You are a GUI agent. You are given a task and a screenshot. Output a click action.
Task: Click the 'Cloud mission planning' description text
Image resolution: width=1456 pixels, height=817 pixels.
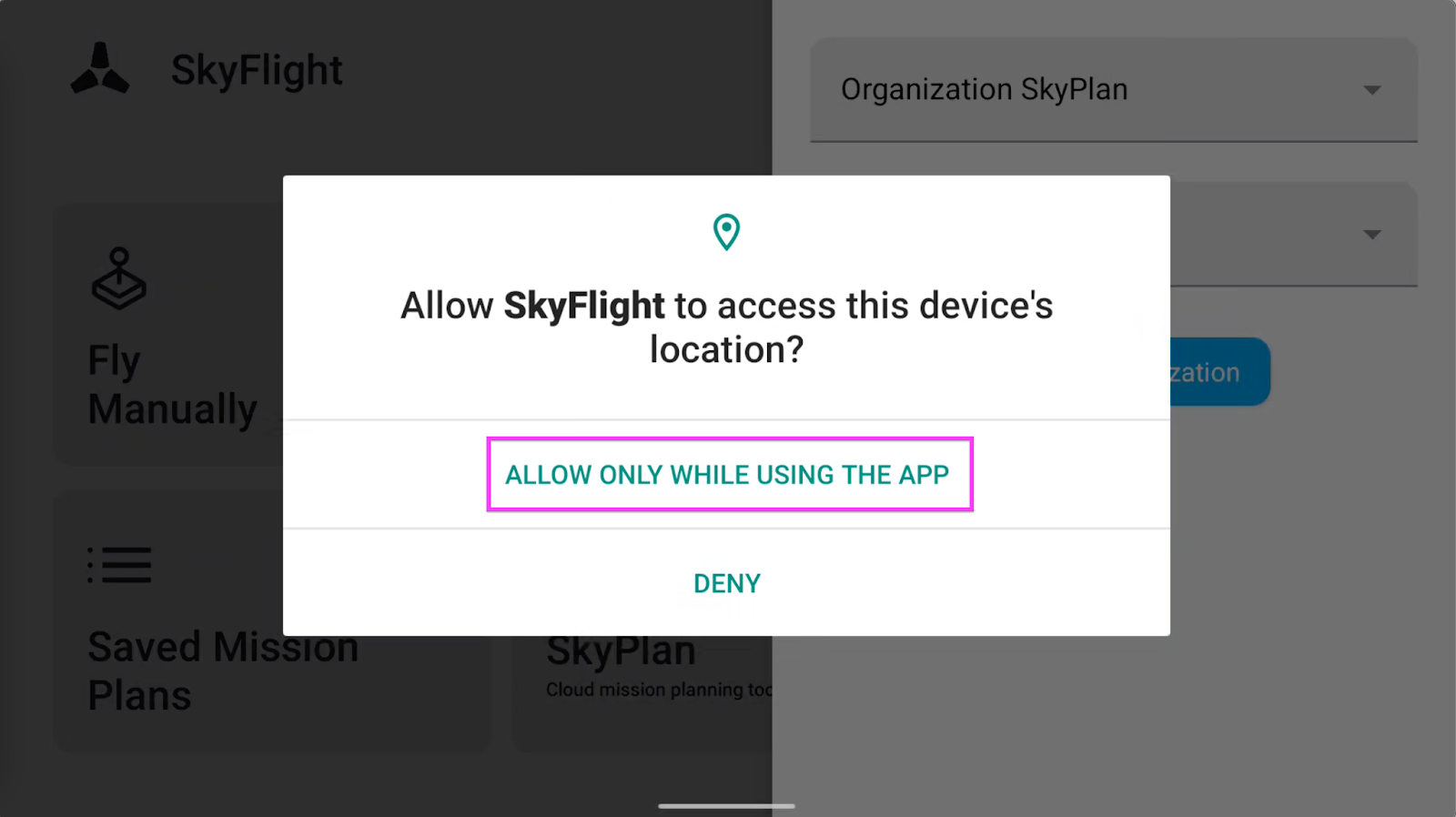[x=659, y=690]
